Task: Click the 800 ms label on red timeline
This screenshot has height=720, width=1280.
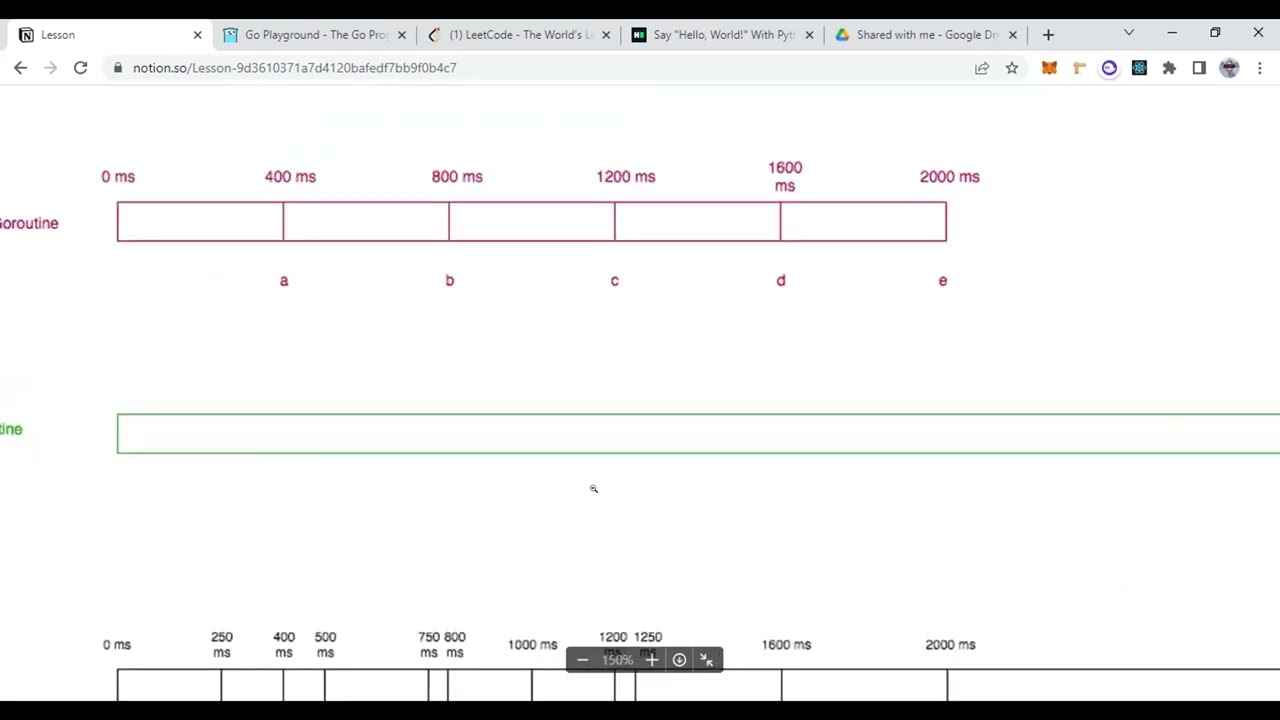Action: tap(457, 177)
